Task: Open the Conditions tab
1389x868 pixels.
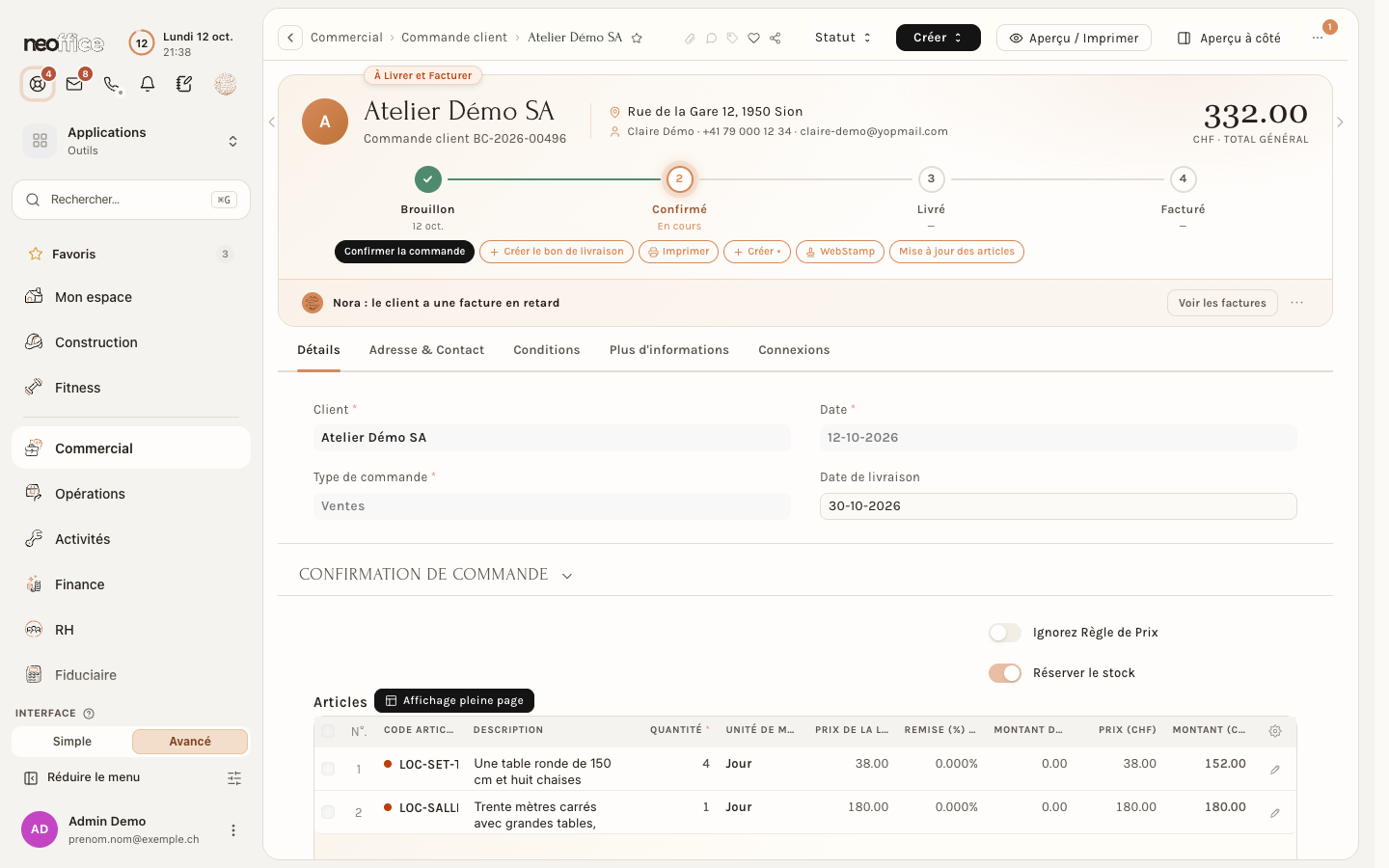Action: tap(547, 350)
